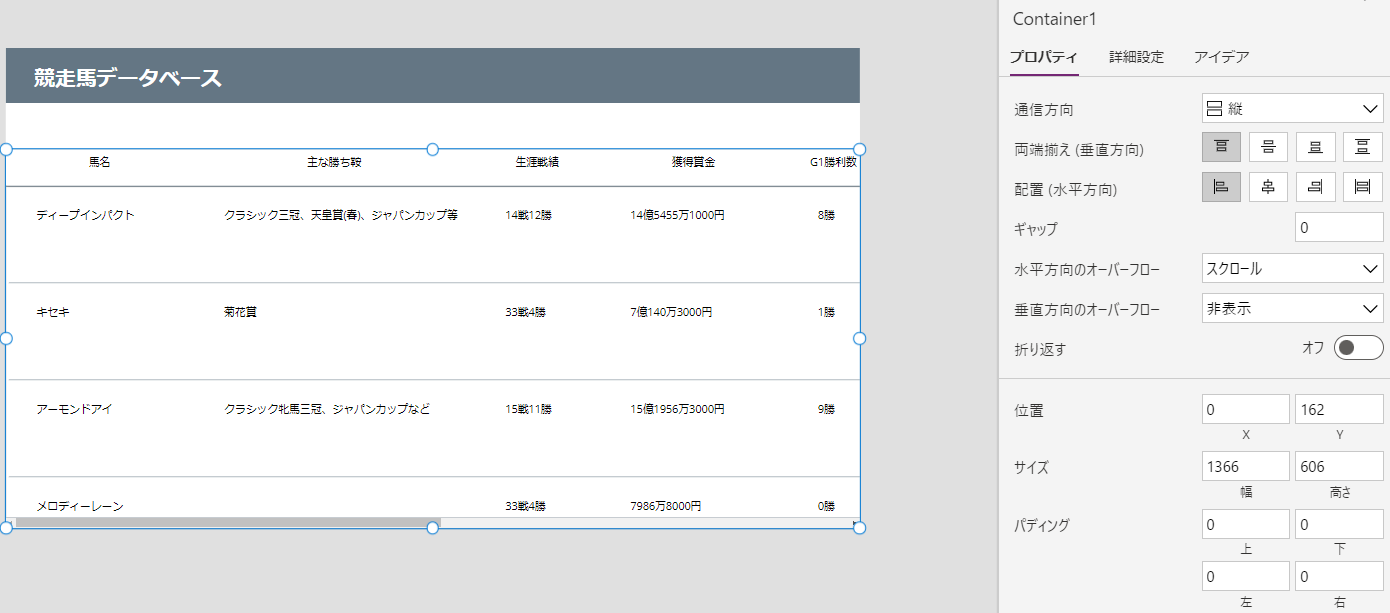Image resolution: width=1390 pixels, height=613 pixels.
Task: Click the container's middle-right selection handle
Action: (x=859, y=339)
